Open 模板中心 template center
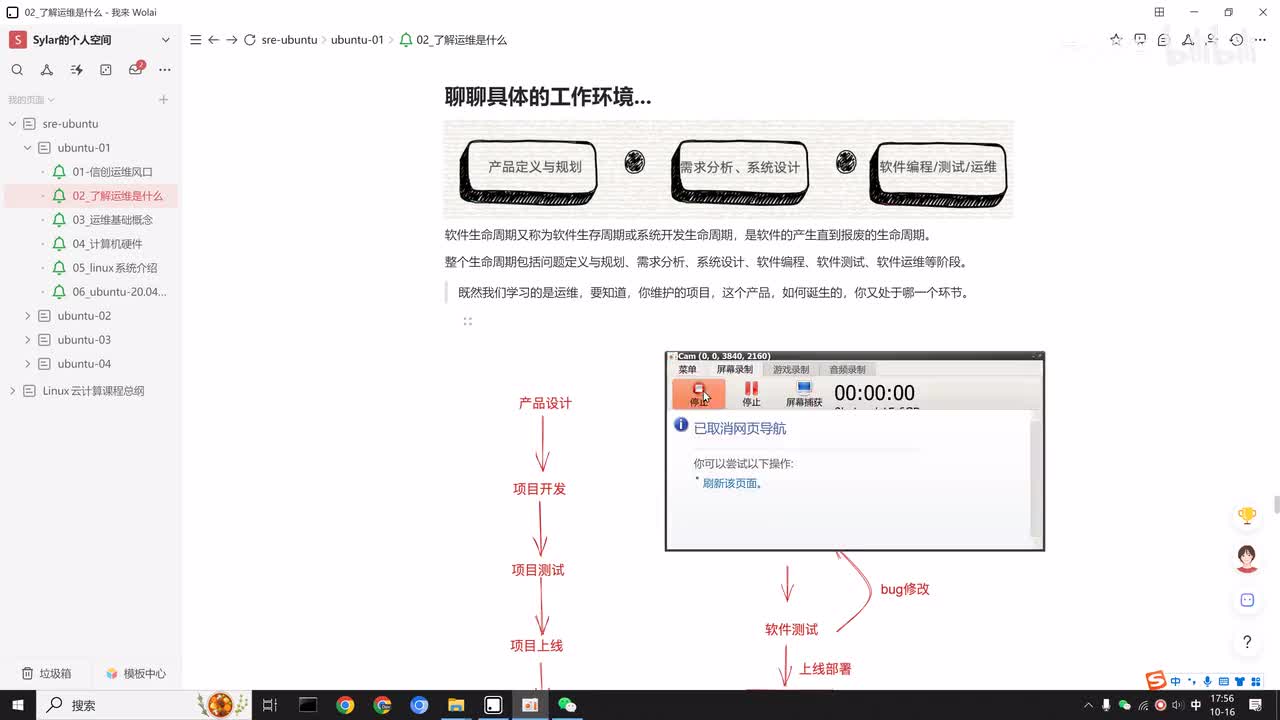 click(136, 674)
